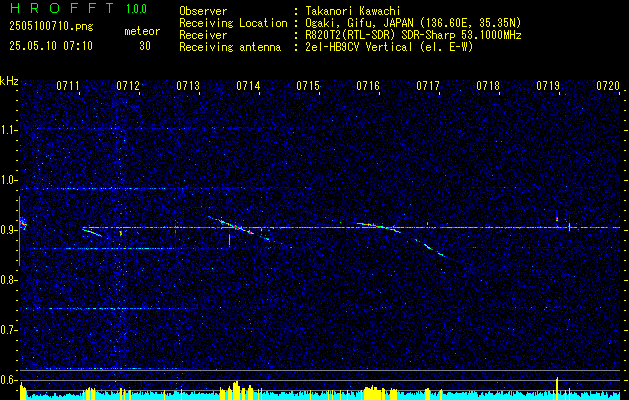Click the 0714 time marker

point(248,85)
